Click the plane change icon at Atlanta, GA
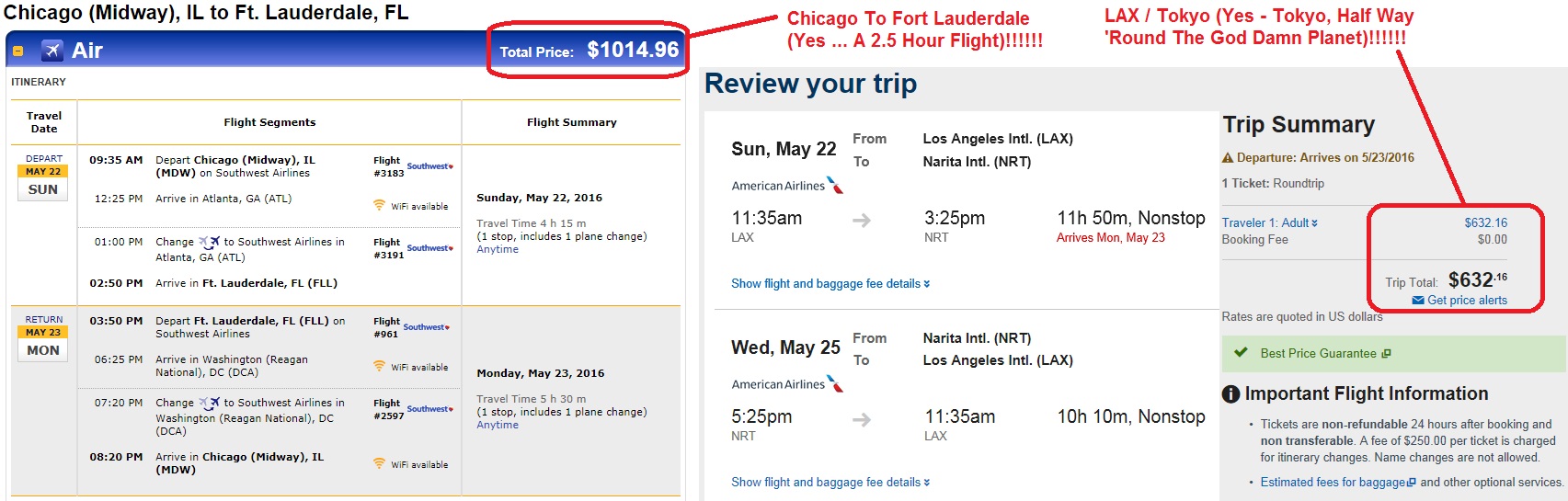Viewport: 1568px width, 501px height. coord(210,243)
